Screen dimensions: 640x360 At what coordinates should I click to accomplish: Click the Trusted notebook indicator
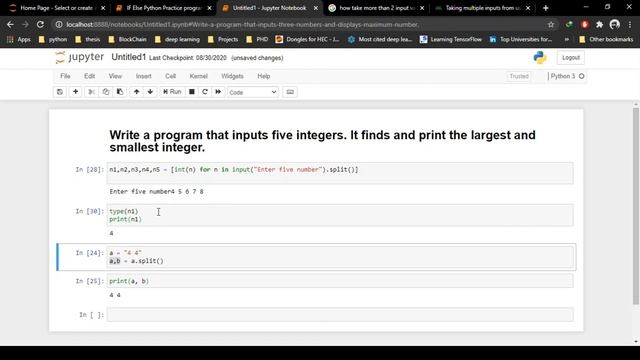(x=519, y=76)
